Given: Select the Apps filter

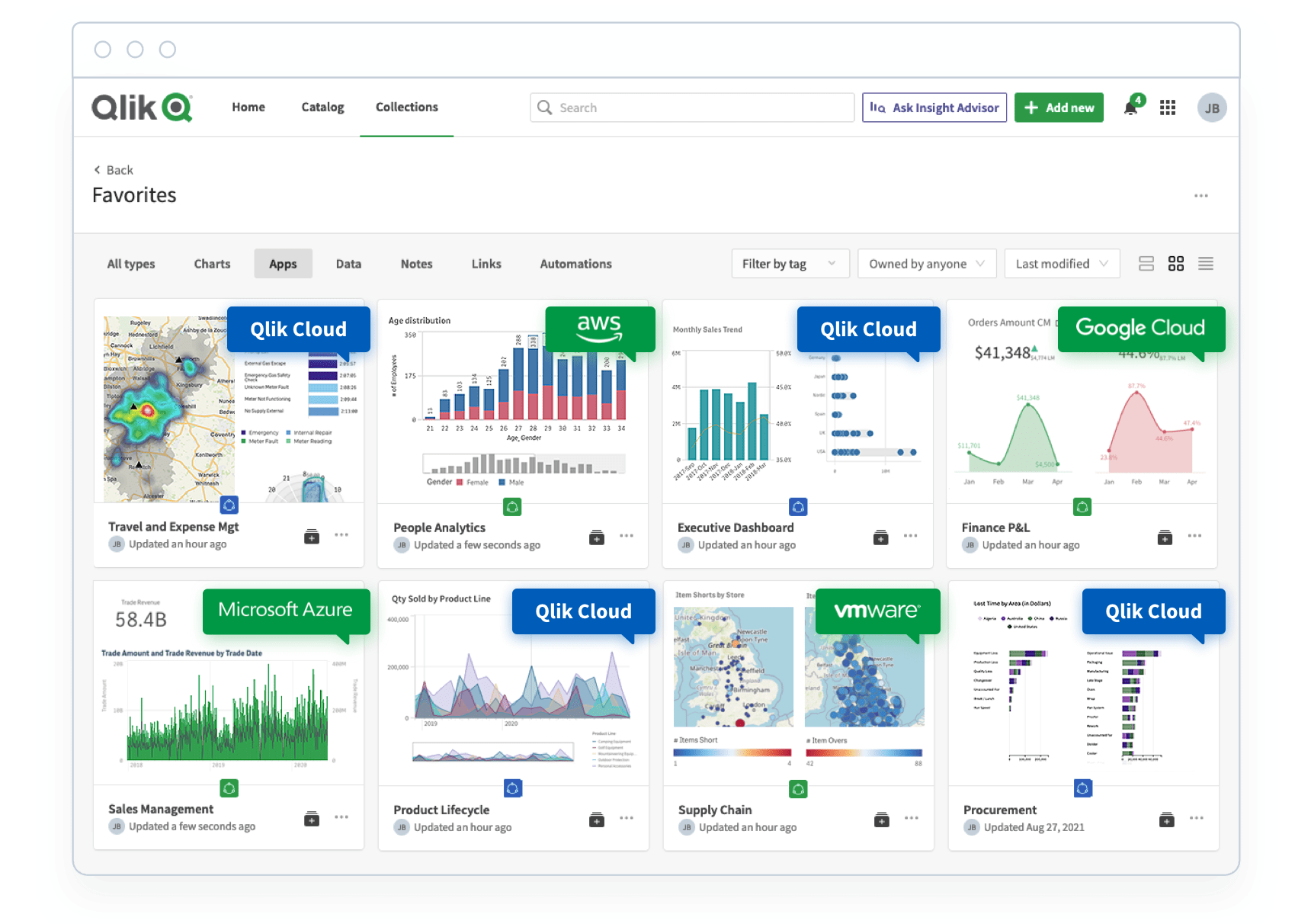Looking at the screenshot, I should tap(283, 264).
